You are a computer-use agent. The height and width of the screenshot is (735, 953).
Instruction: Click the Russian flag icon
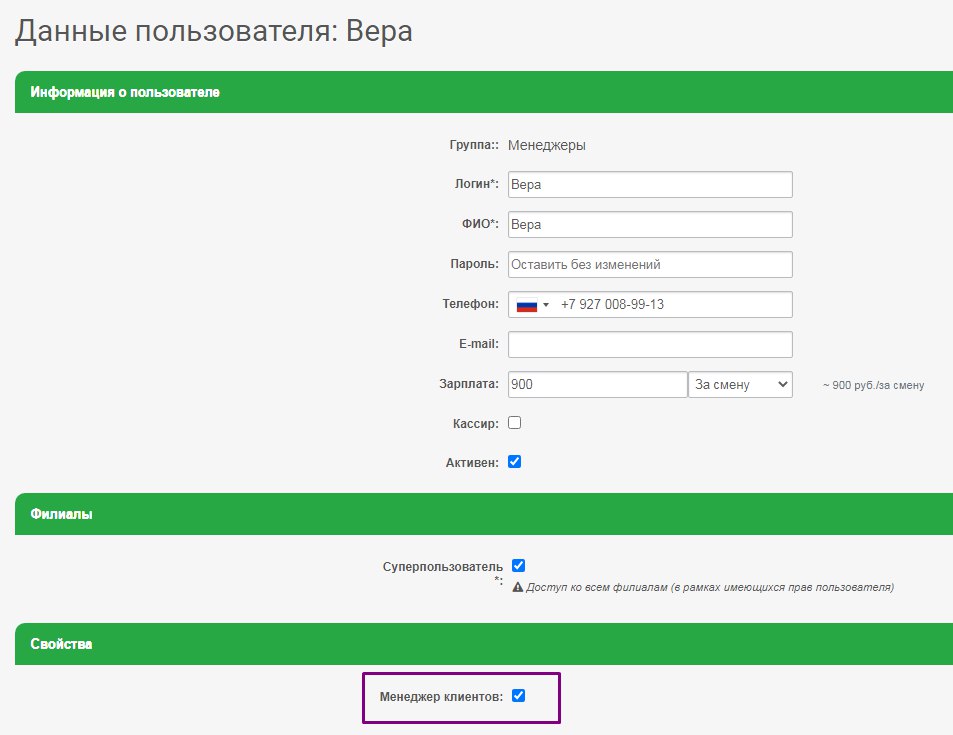click(x=527, y=304)
